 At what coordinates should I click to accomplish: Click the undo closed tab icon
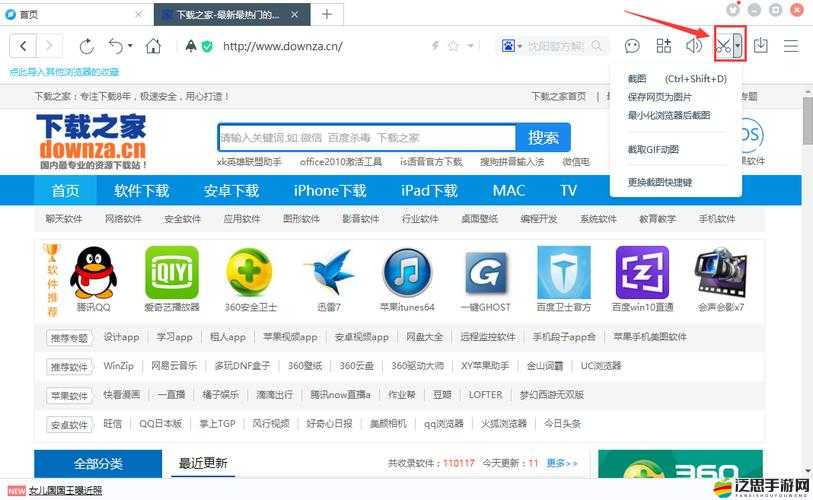116,46
